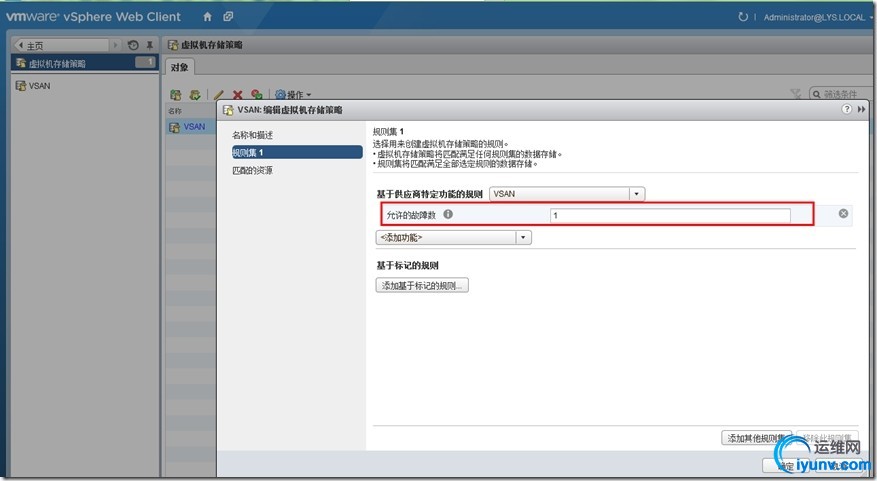Screen dimensions: 877x481
Task: Open the new window link icon in header
Action: click(x=228, y=17)
